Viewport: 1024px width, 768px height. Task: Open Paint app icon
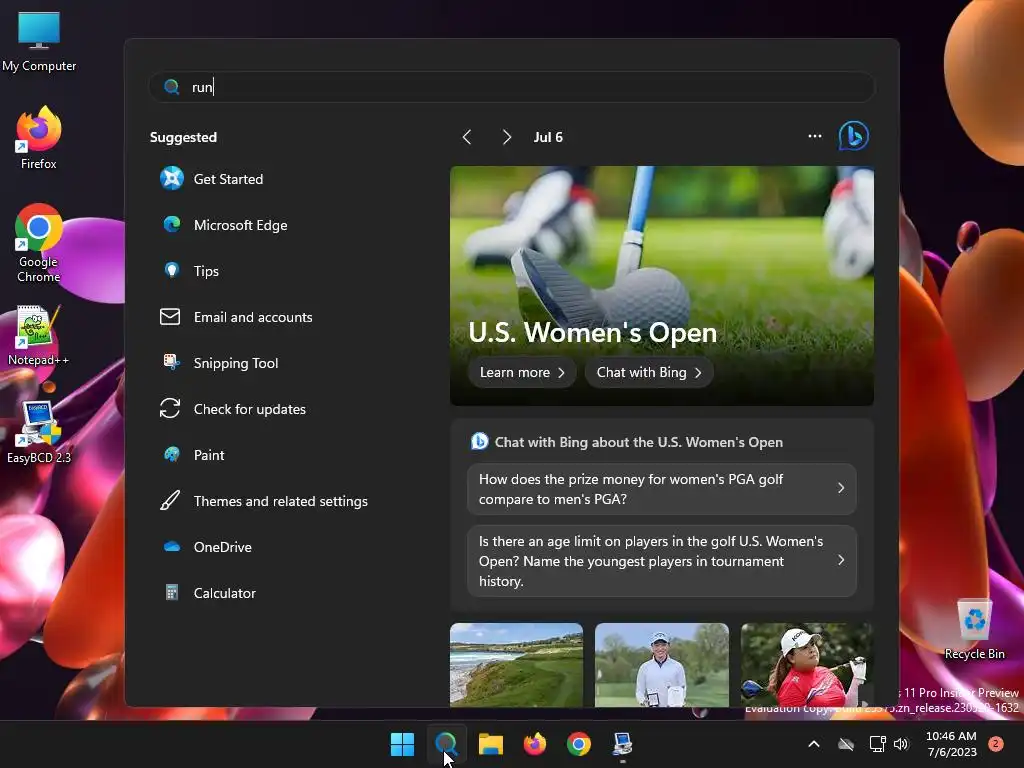pos(172,455)
